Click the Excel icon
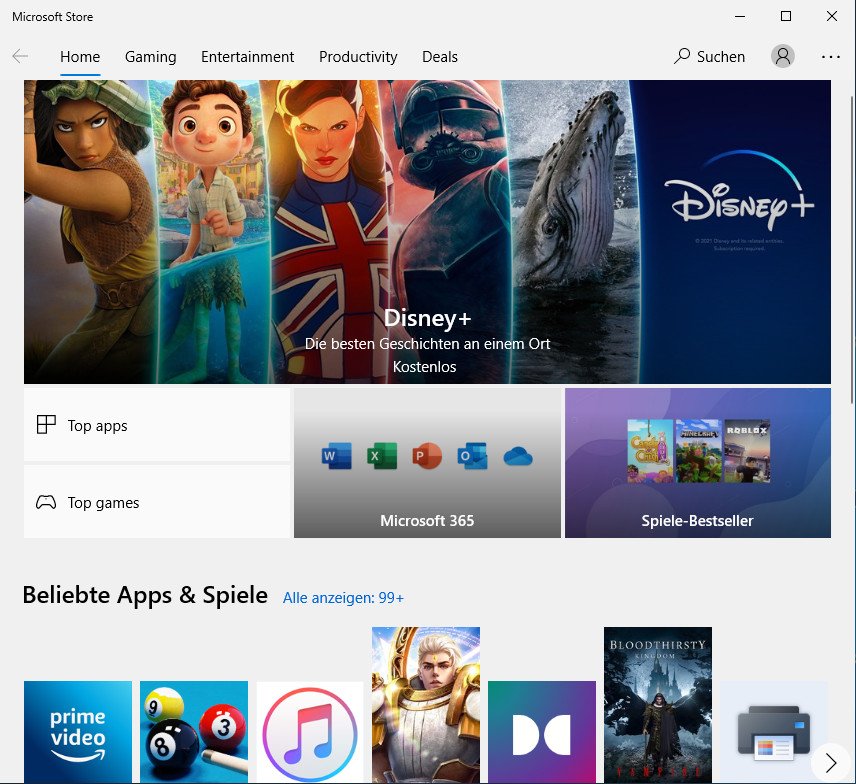This screenshot has height=784, width=856. point(381,456)
